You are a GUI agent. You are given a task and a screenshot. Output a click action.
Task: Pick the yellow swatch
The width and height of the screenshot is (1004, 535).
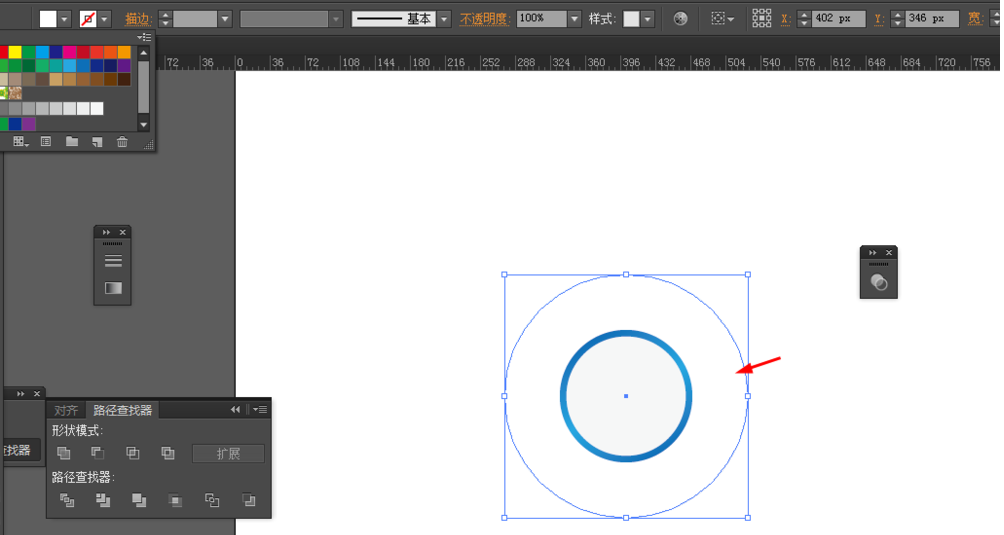(x=15, y=52)
